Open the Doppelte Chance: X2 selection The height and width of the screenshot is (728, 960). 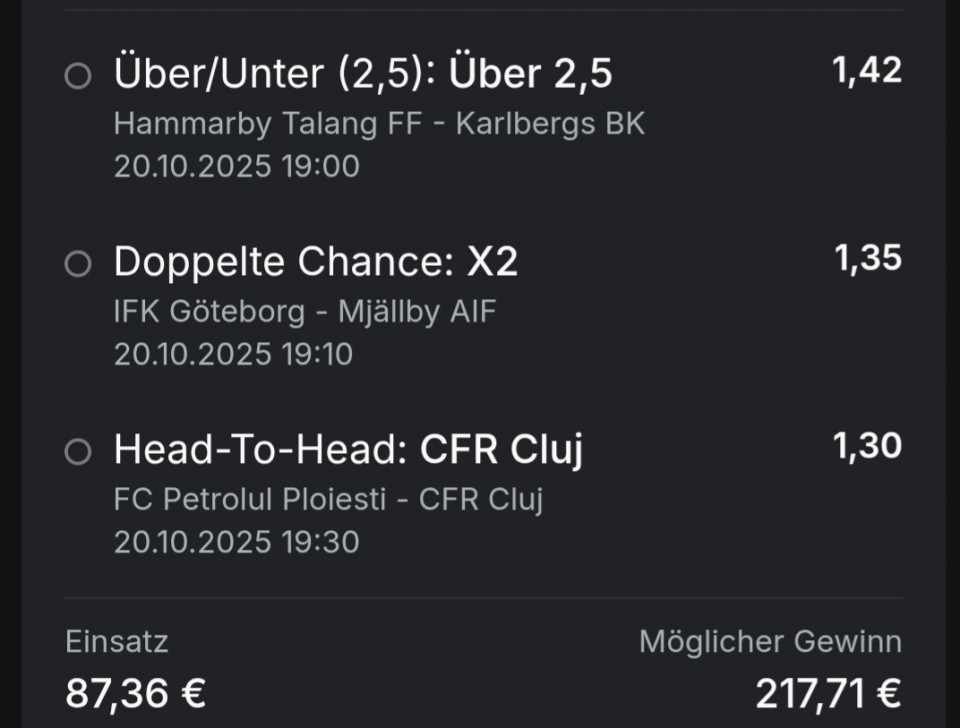pyautogui.click(x=316, y=262)
